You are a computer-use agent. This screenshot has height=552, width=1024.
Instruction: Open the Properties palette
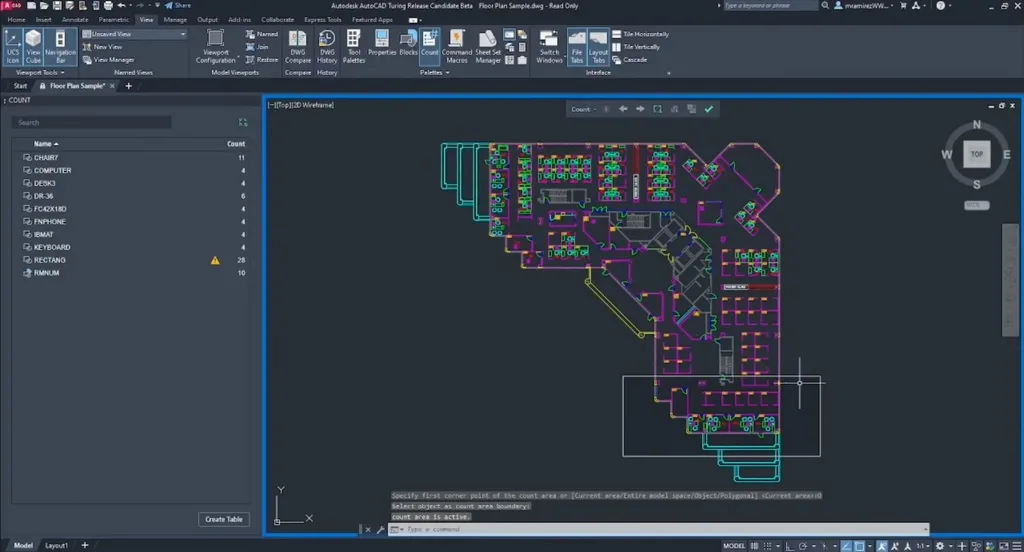pos(382,43)
